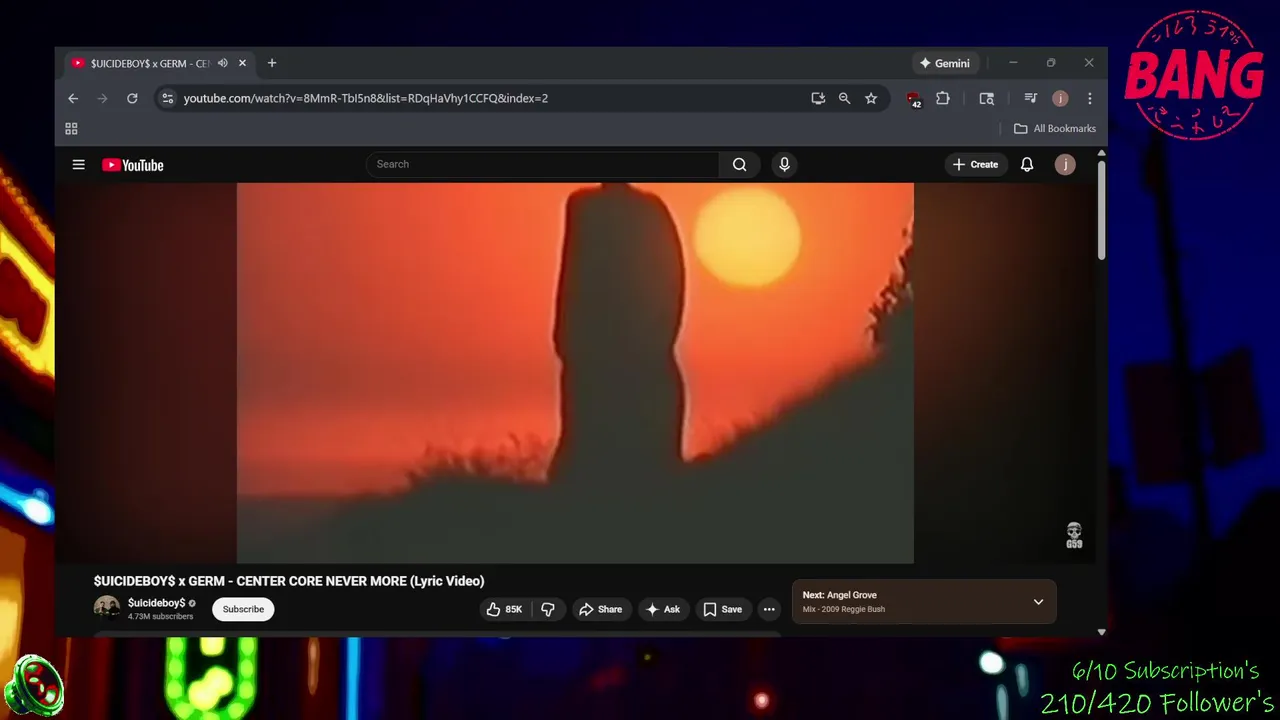Reload the current page
Viewport: 1280px width, 720px height.
tap(132, 98)
